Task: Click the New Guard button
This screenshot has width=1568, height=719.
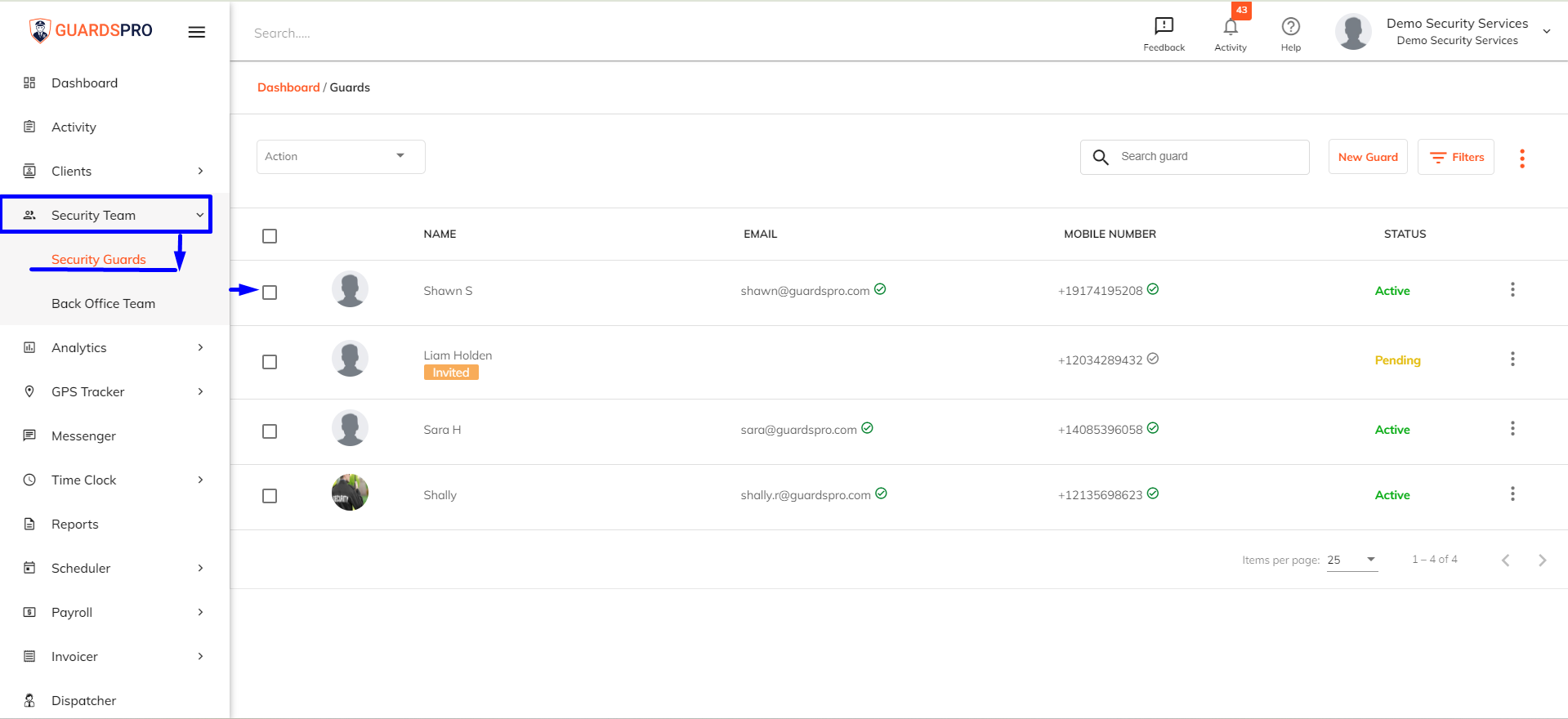Action: (x=1368, y=157)
